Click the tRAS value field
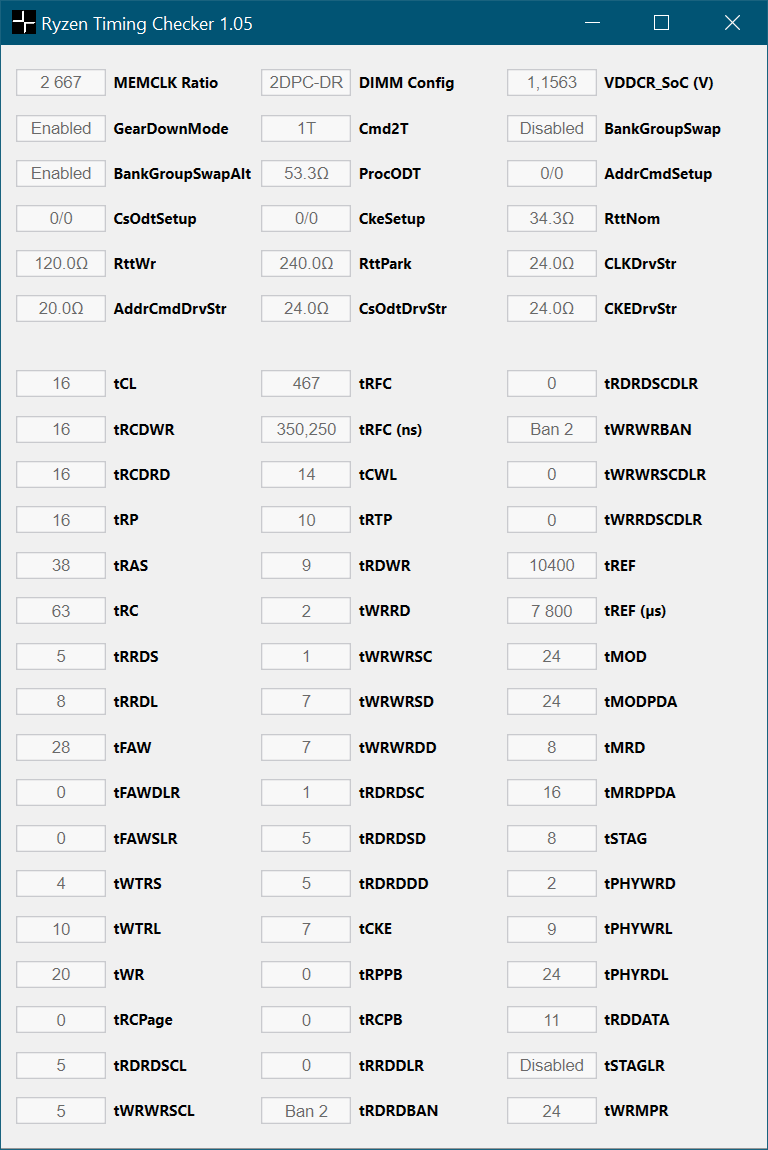The height and width of the screenshot is (1150, 768). pos(61,565)
